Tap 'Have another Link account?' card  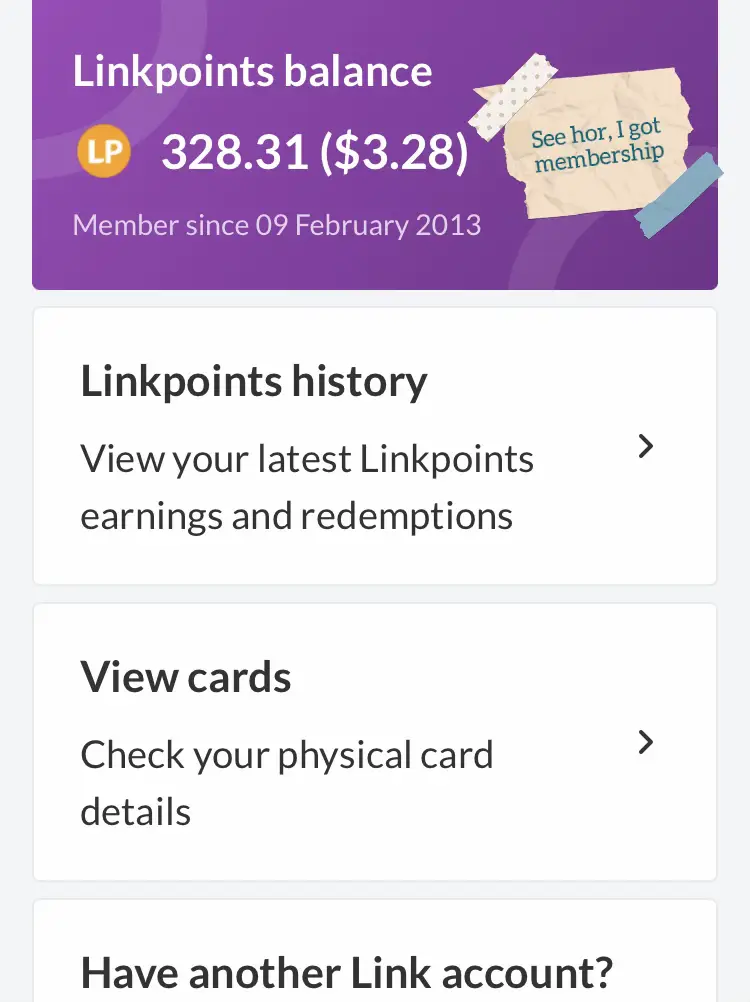pyautogui.click(x=347, y=970)
